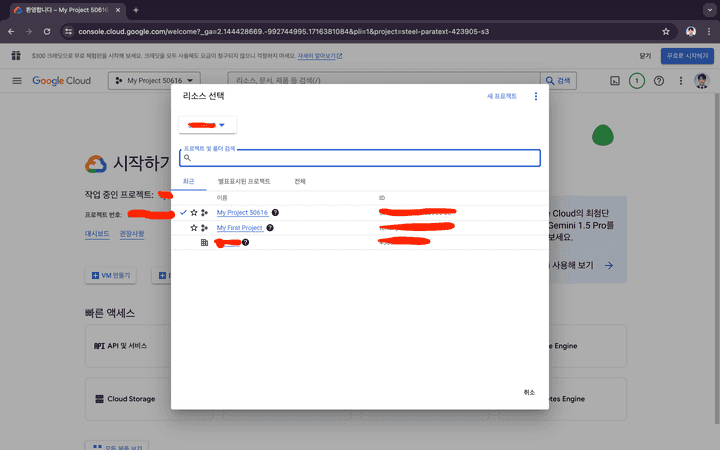Switch to the 전체 tab
The width and height of the screenshot is (720, 450).
tap(300, 182)
